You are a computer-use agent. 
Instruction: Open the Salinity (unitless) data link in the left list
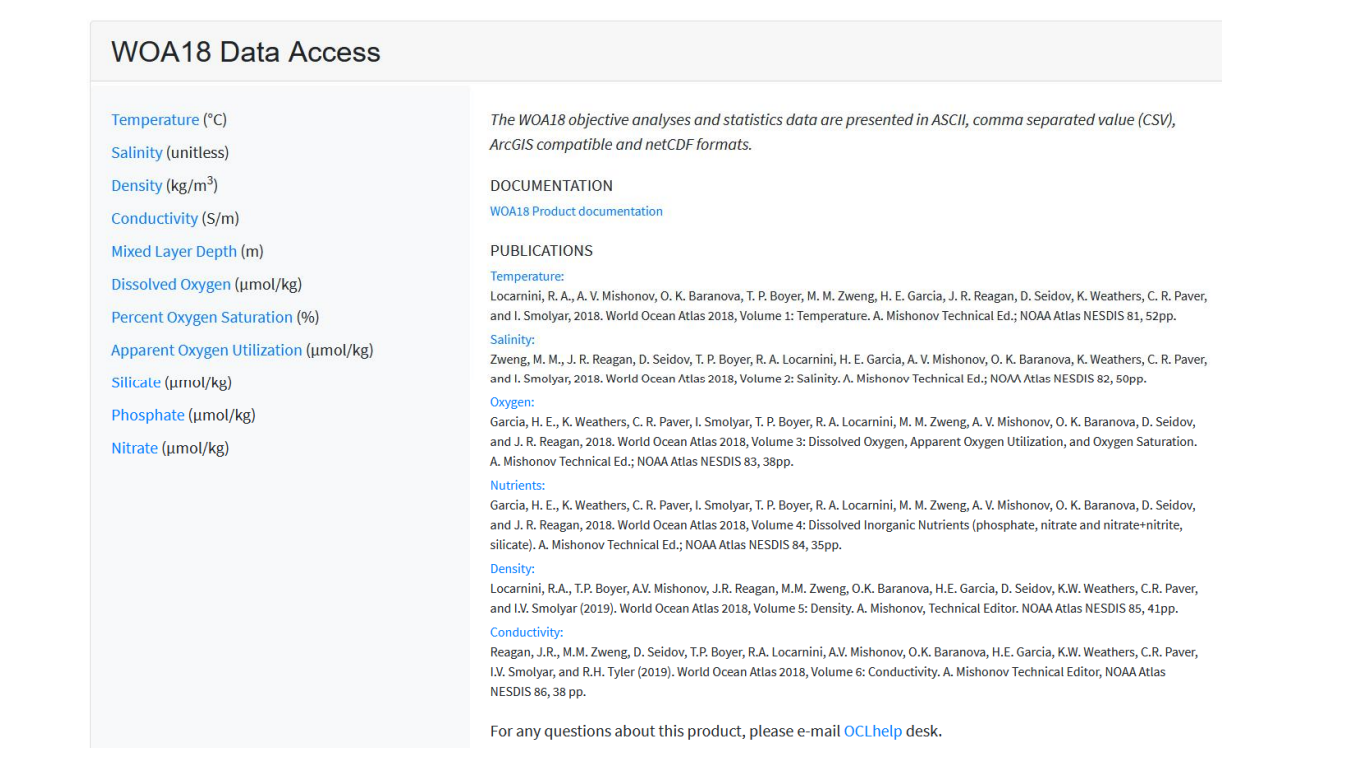pyautogui.click(x=137, y=153)
